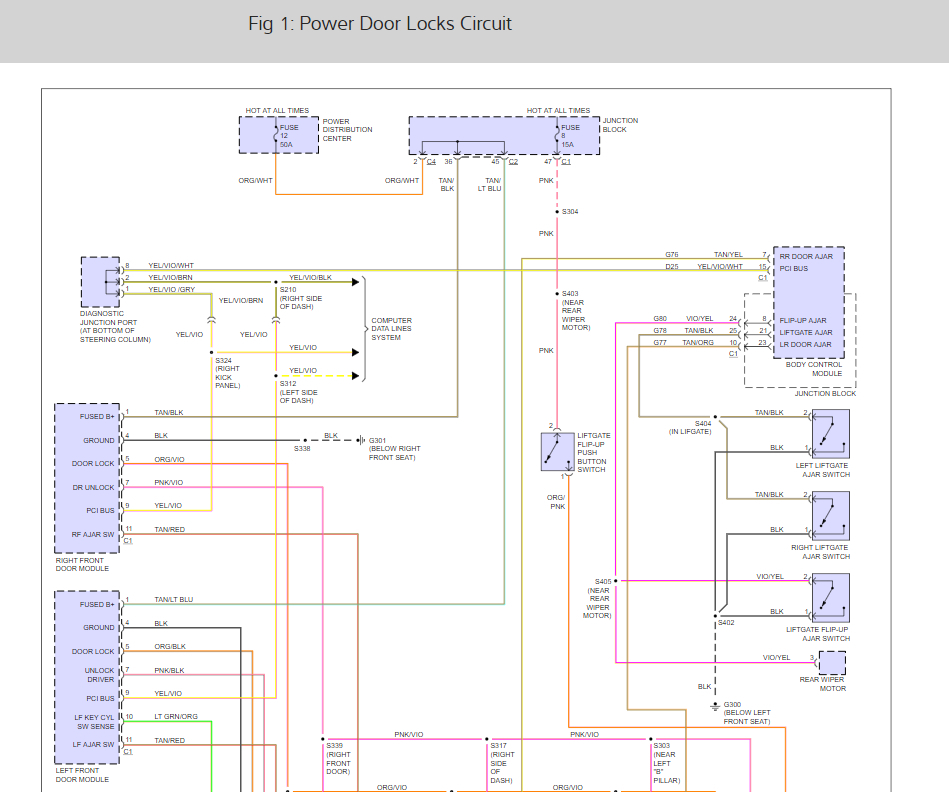
Task: Click the Computer Data Lines System label
Action: click(392, 329)
